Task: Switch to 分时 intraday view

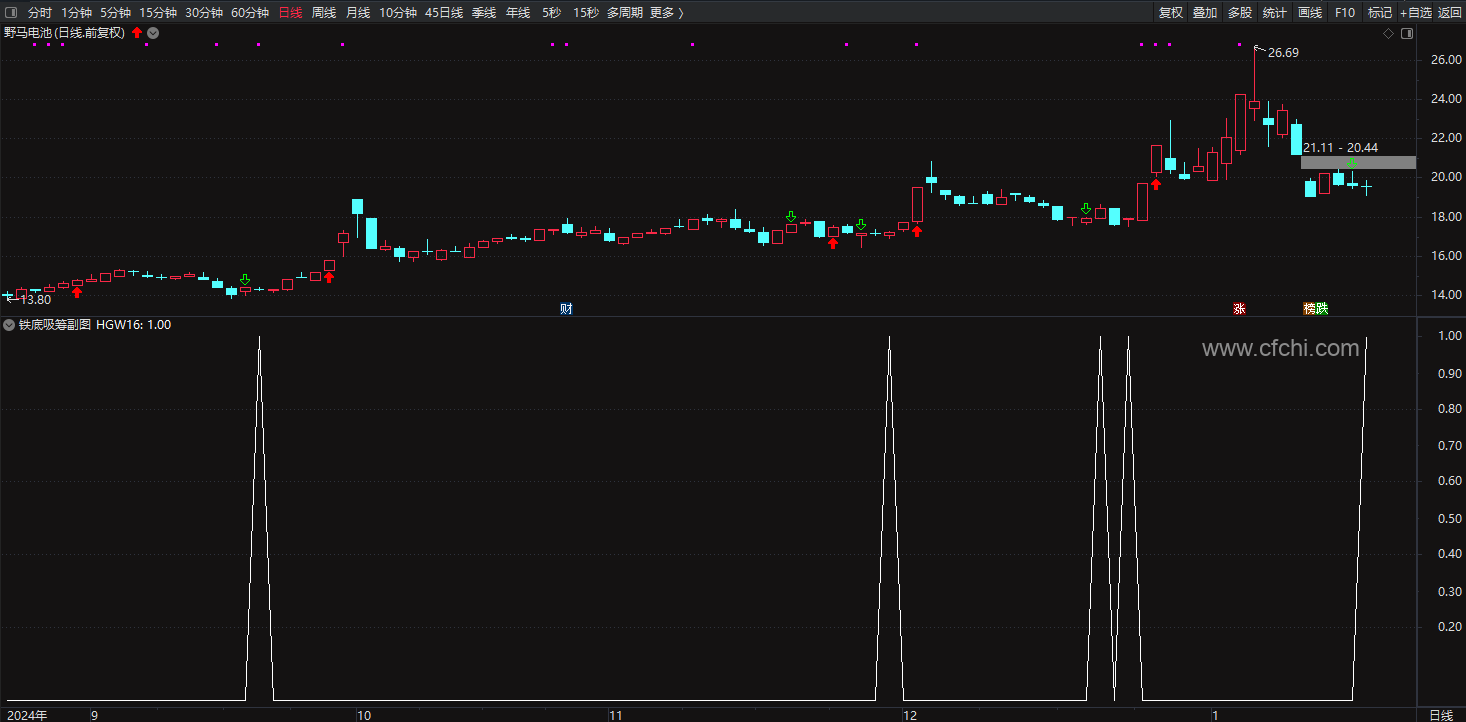Action: click(x=40, y=13)
